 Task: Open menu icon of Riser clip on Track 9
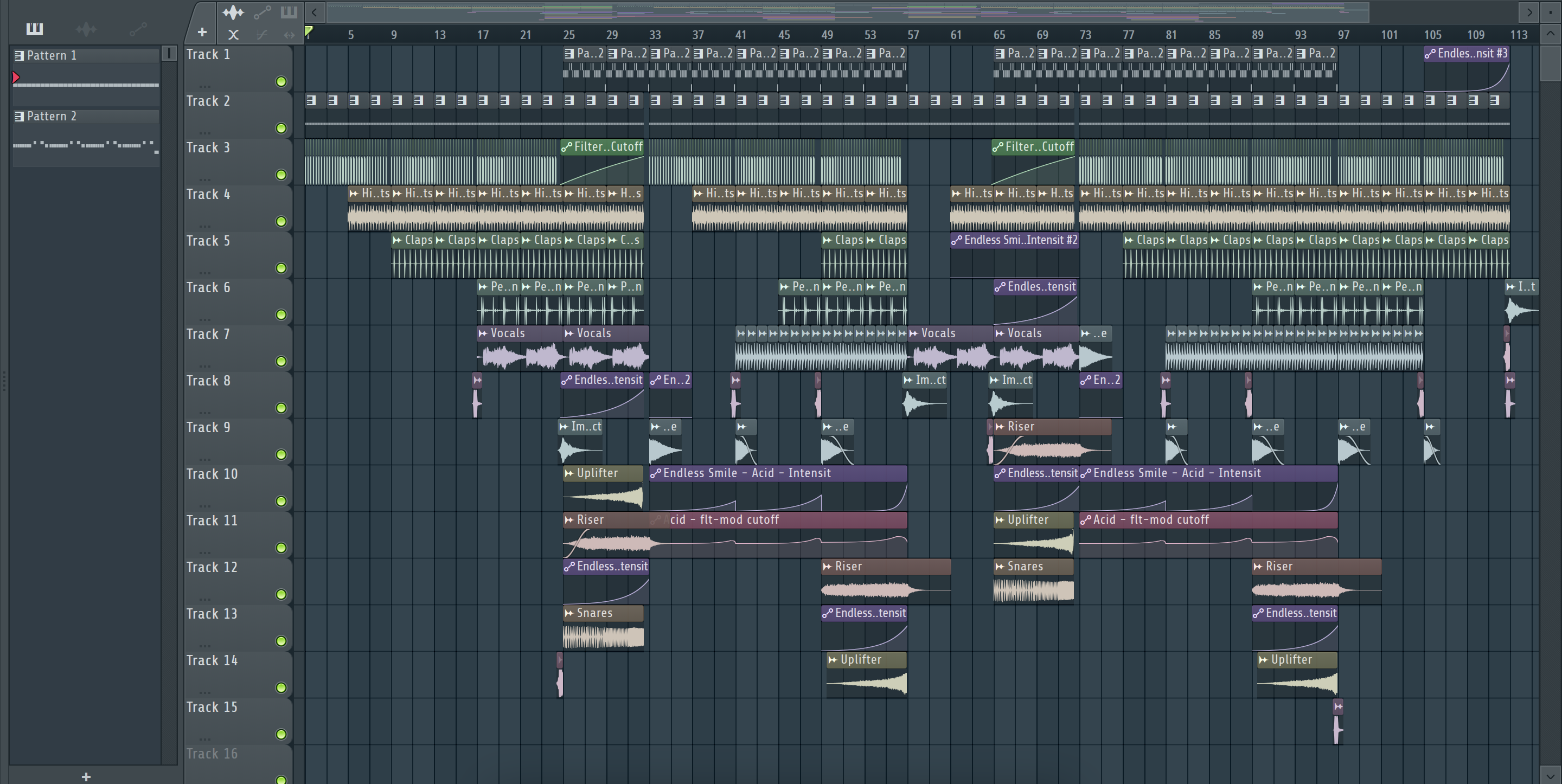pos(1000,426)
